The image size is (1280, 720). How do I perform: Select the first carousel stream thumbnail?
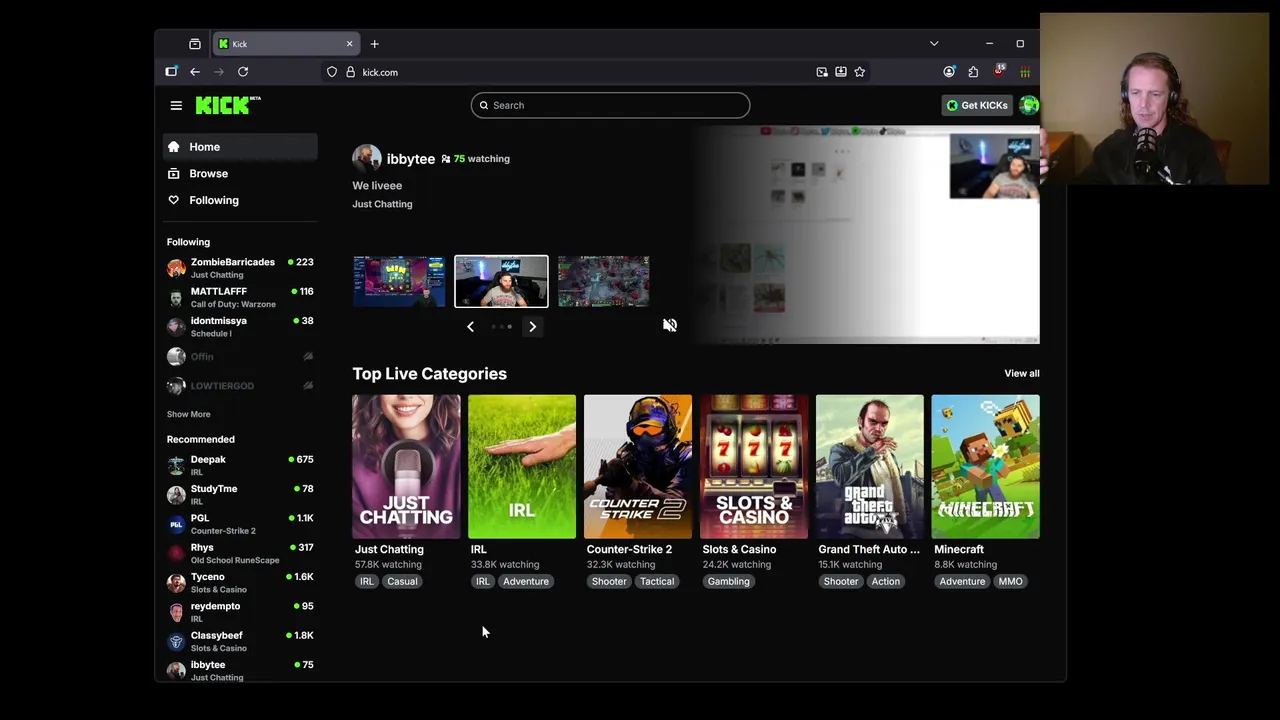tap(399, 281)
